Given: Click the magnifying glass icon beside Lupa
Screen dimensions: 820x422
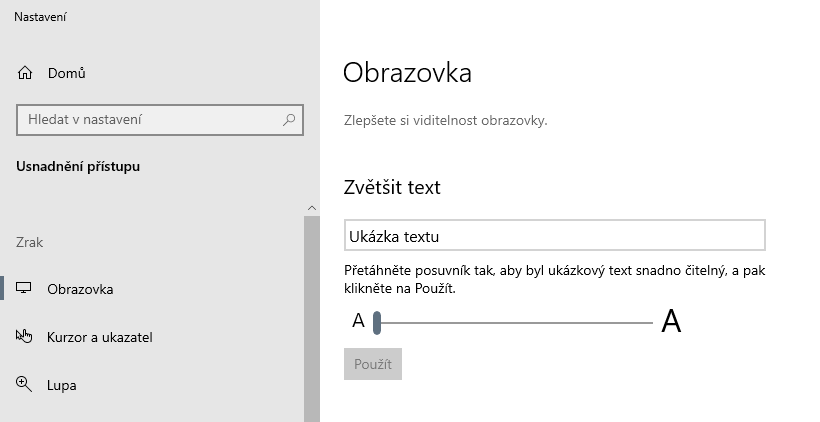Looking at the screenshot, I should [25, 384].
